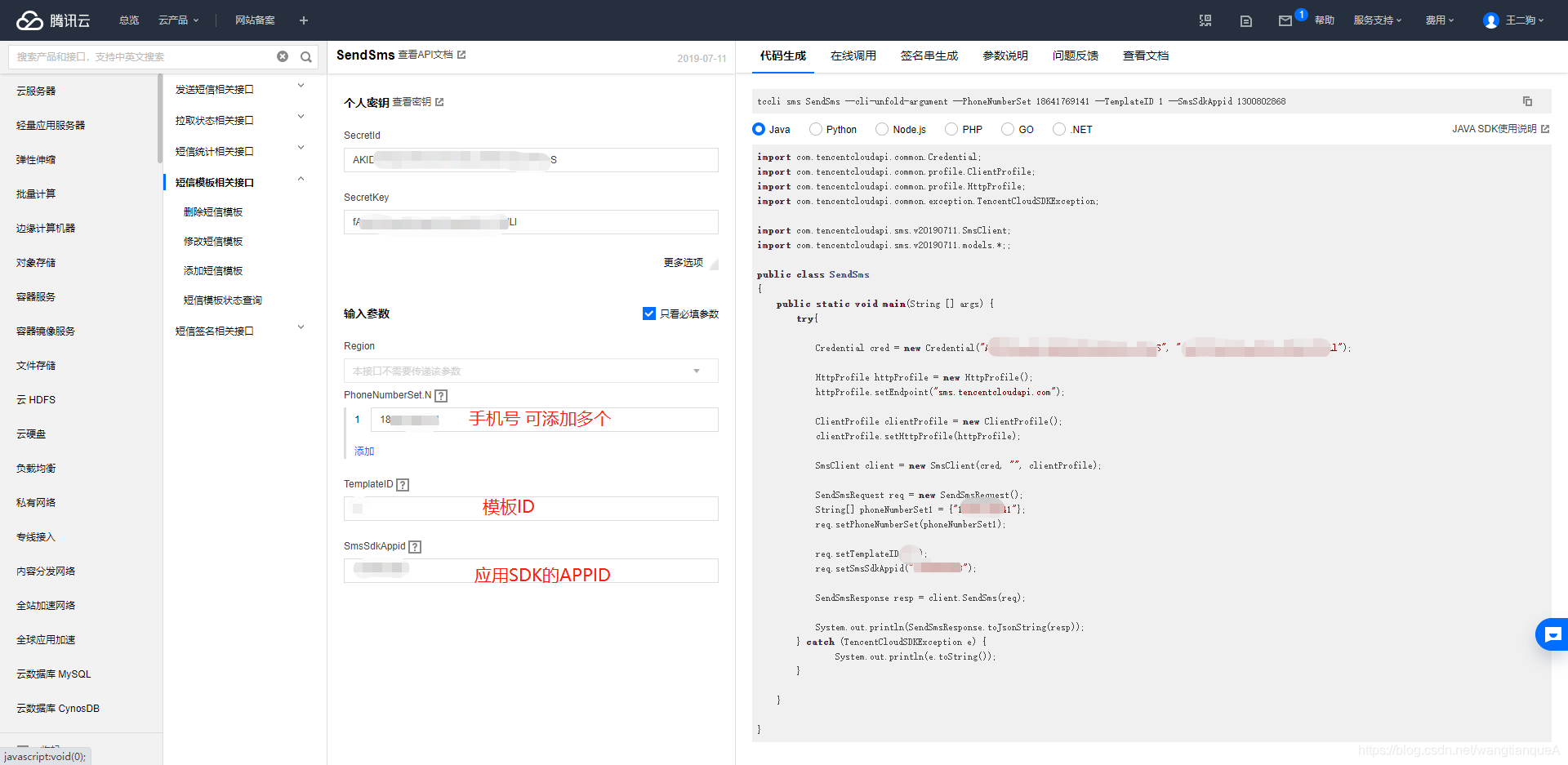
Task: Select 添加短信模板 interface
Action: (213, 271)
